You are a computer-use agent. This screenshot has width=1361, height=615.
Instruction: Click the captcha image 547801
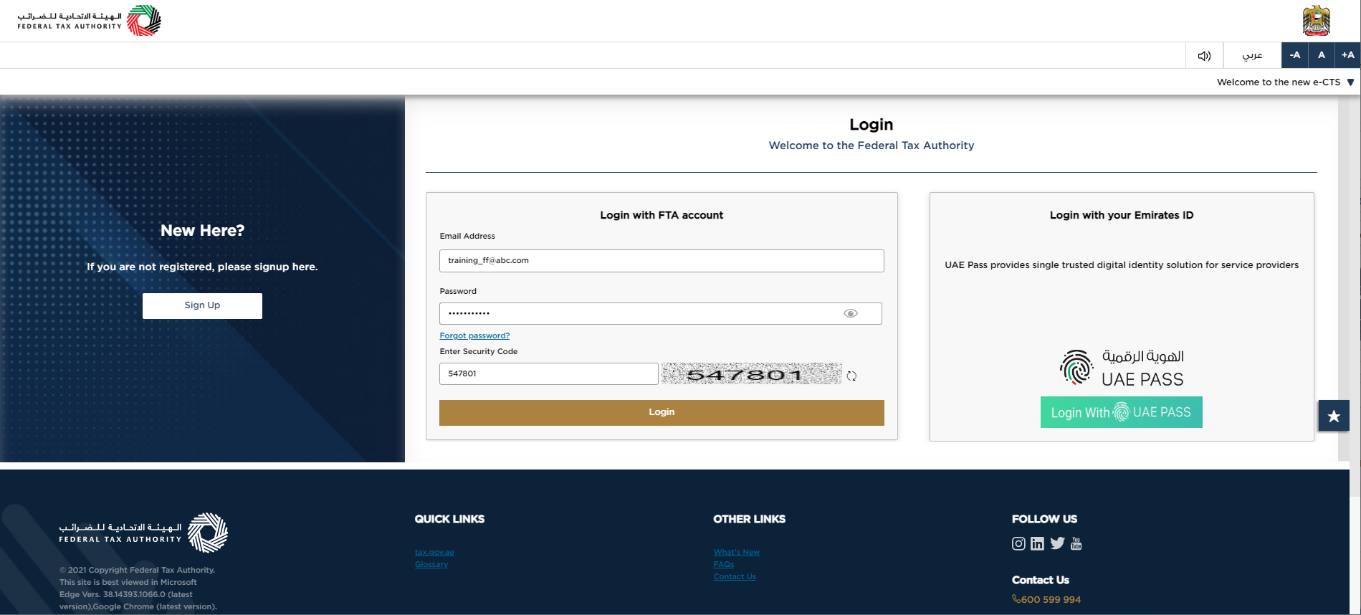tap(750, 375)
